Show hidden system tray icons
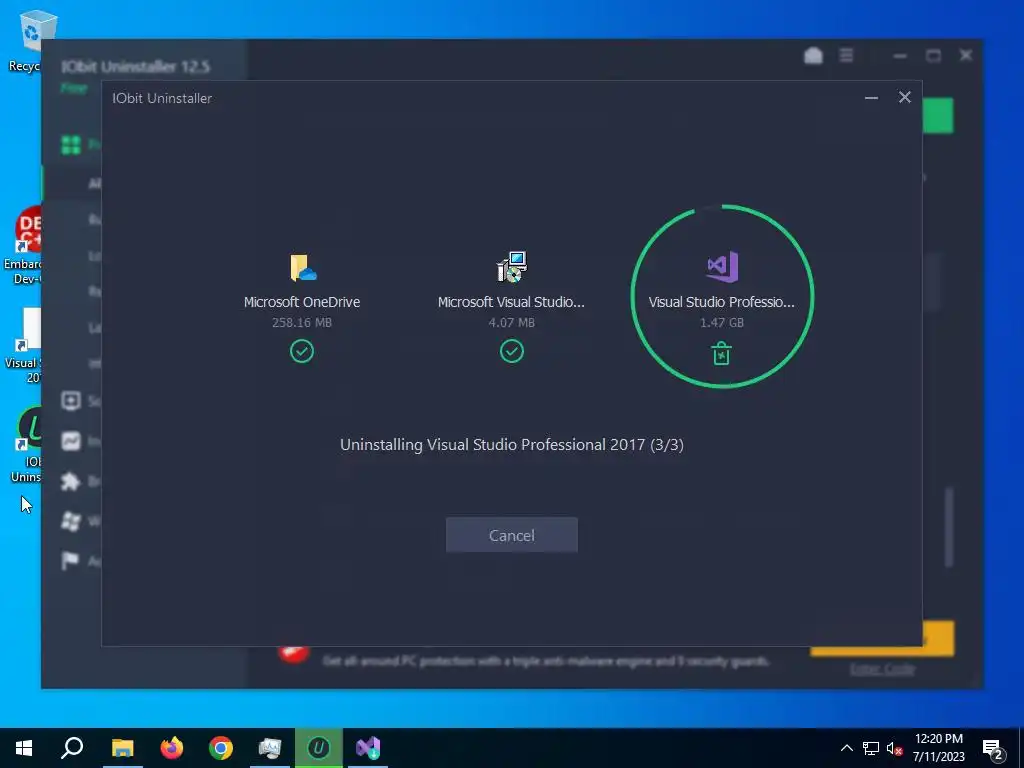The height and width of the screenshot is (768, 1024). 846,748
